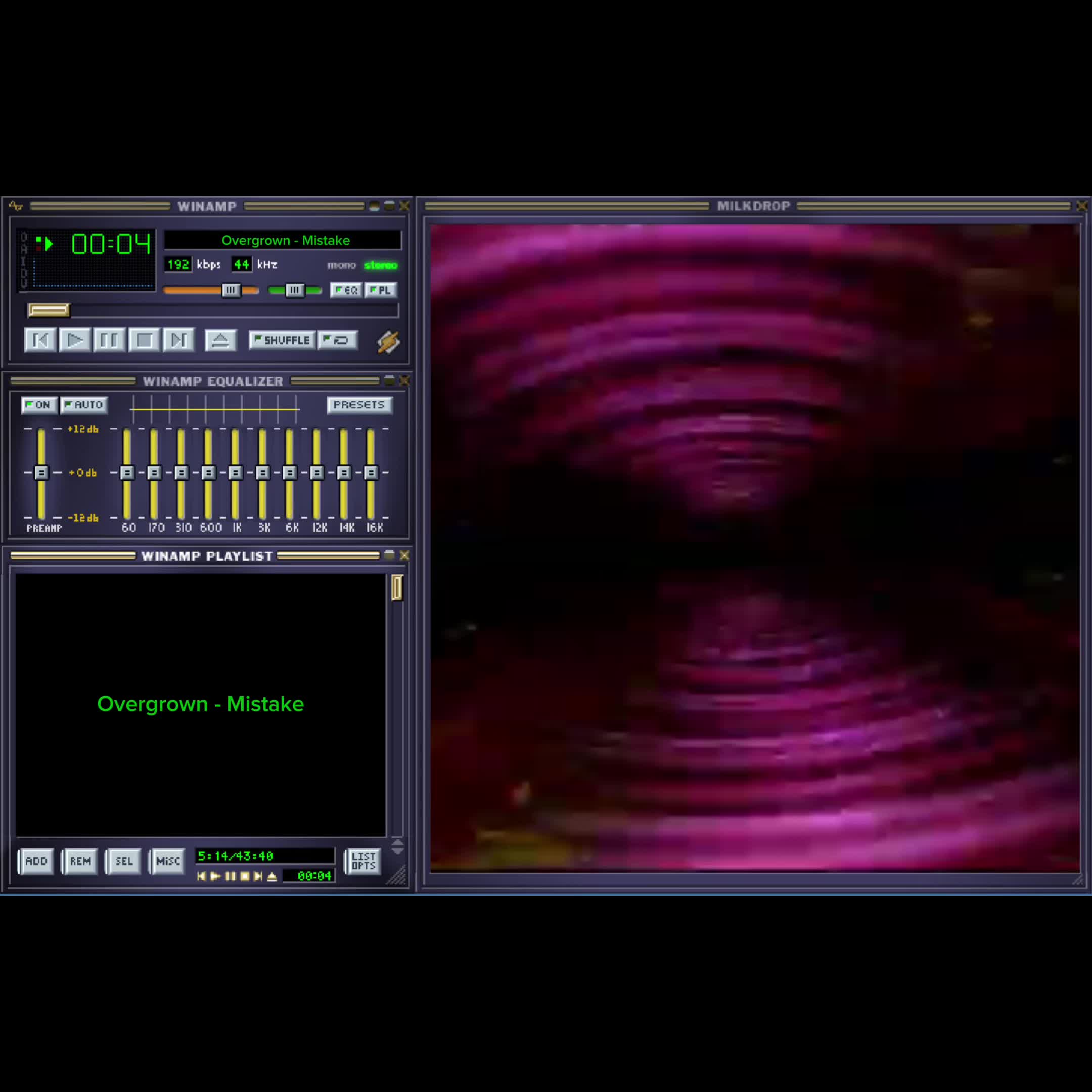1092x1092 pixels.
Task: Click the Winamp lightning bolt logo
Action: click(388, 341)
